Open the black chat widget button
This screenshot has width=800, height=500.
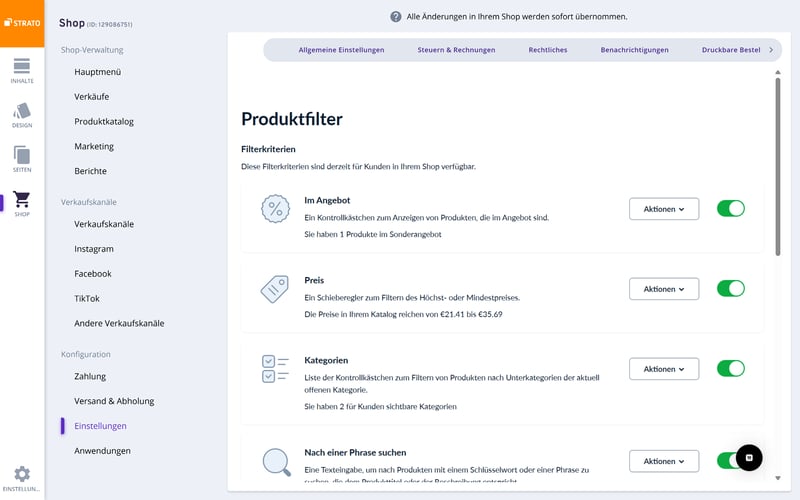tap(749, 457)
